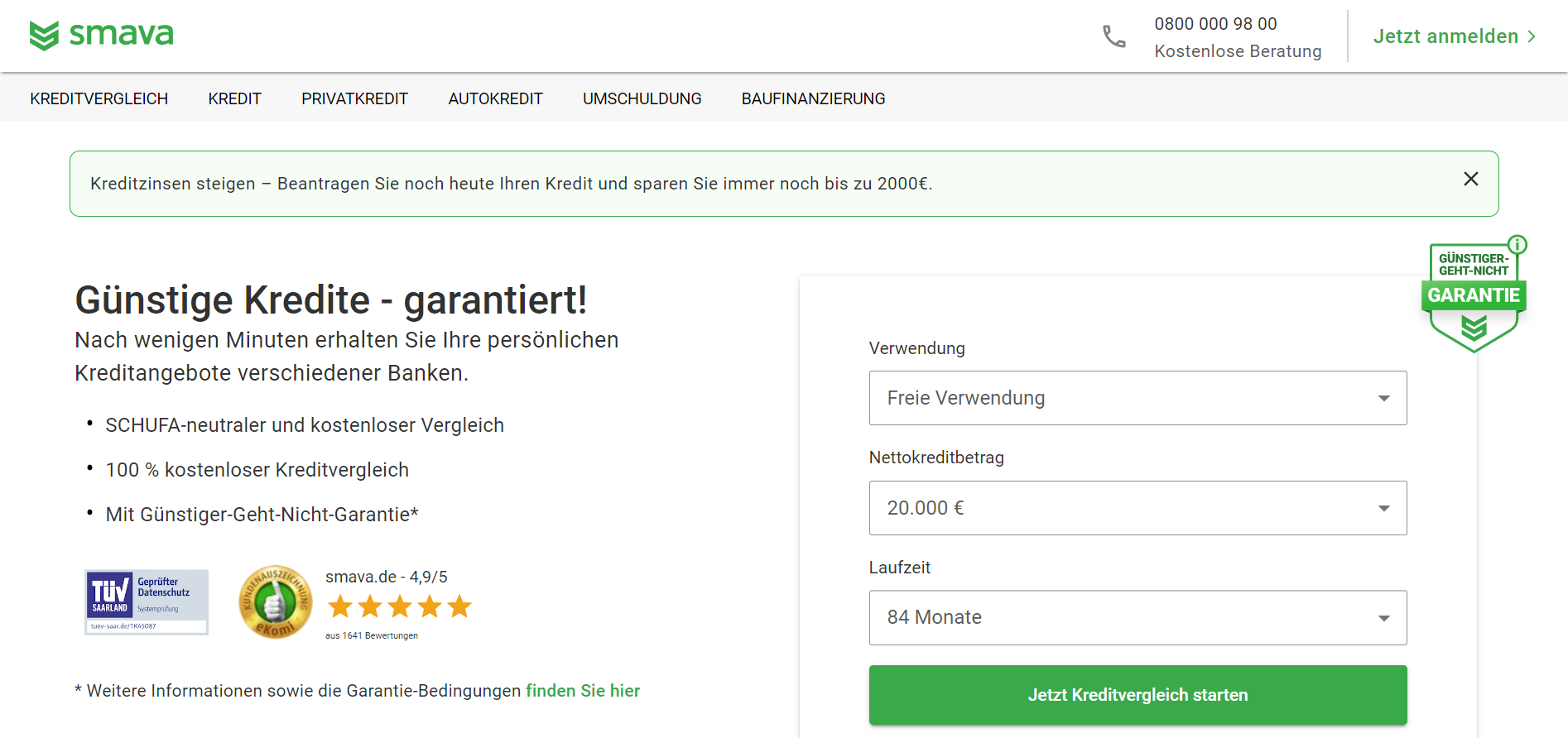Click SCHUFA-neutraler und kostenloser Vergleich bullet

click(305, 425)
